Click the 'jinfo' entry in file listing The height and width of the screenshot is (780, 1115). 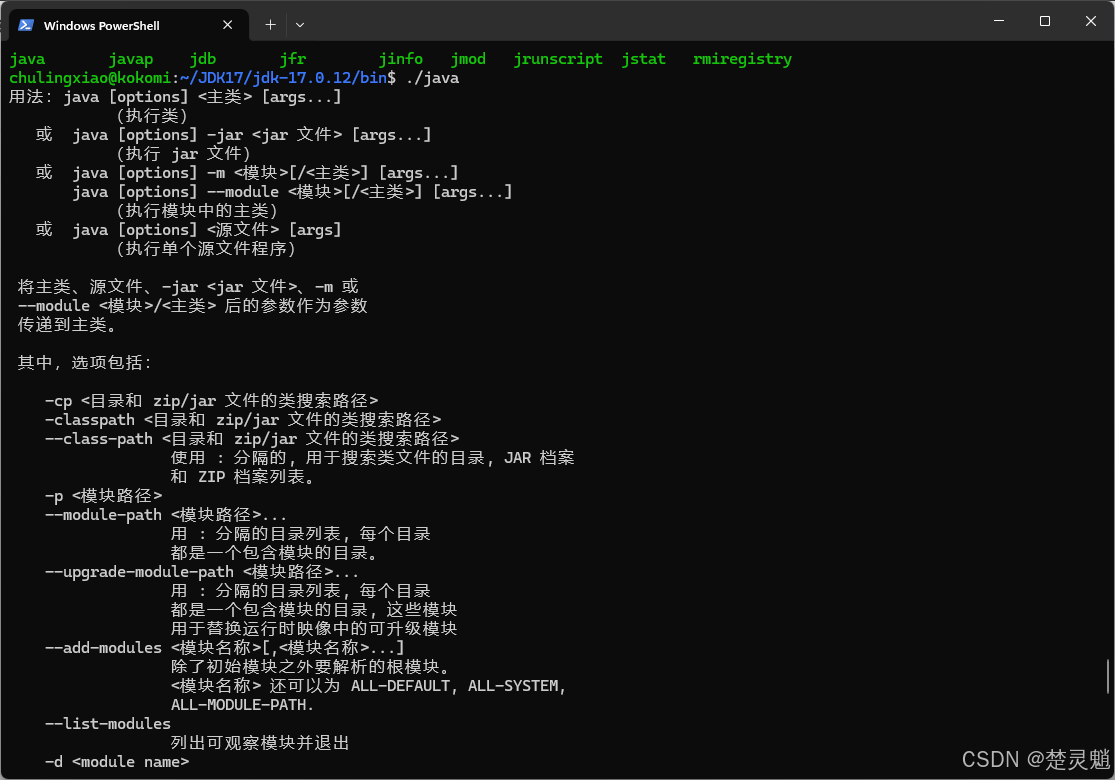pyautogui.click(x=400, y=59)
